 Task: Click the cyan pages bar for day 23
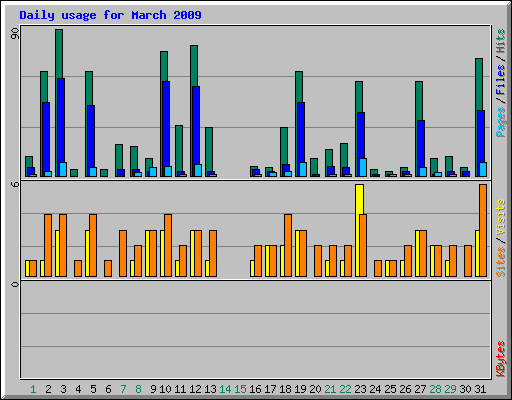[x=363, y=167]
